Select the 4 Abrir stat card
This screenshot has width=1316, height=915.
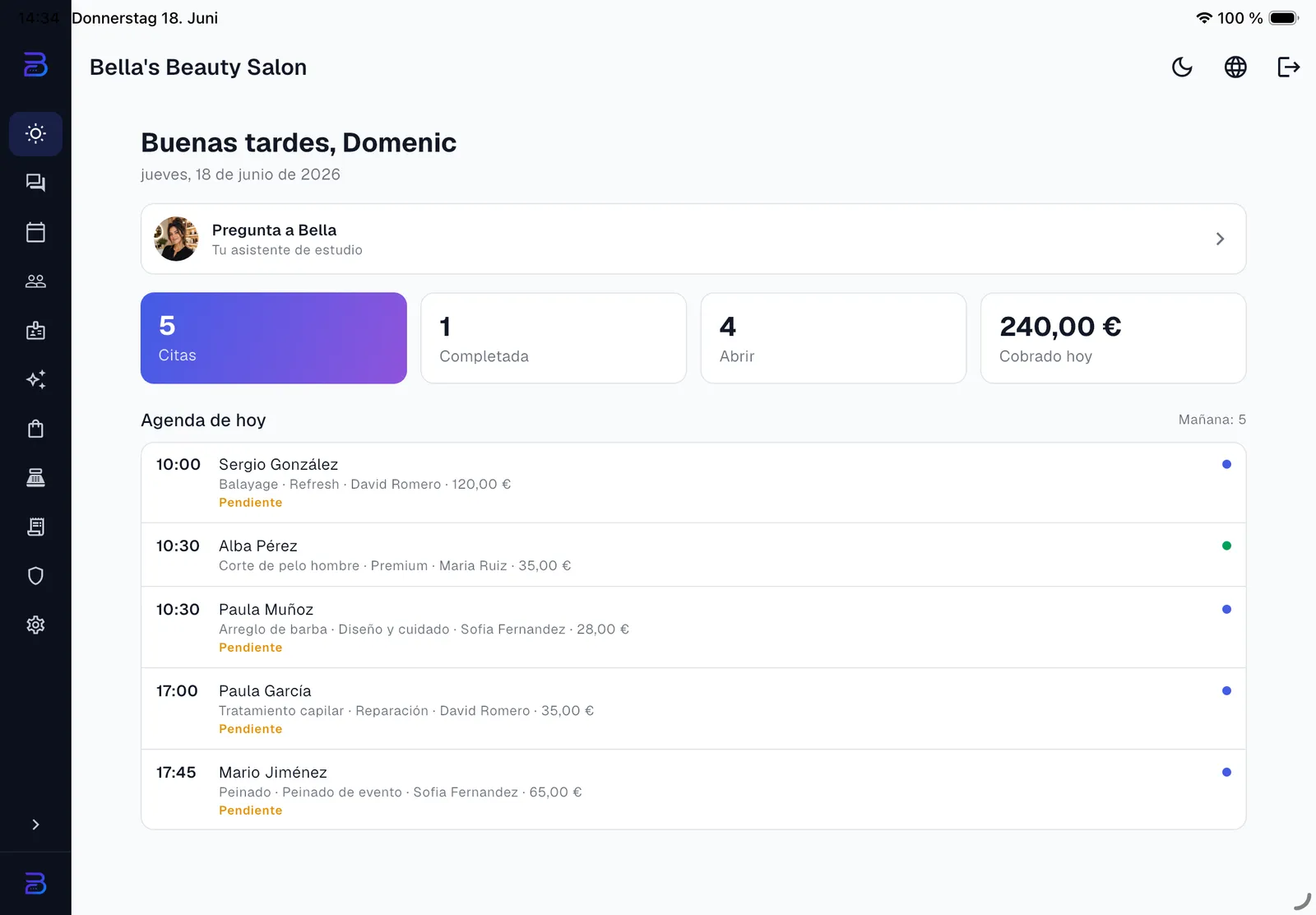tap(833, 338)
